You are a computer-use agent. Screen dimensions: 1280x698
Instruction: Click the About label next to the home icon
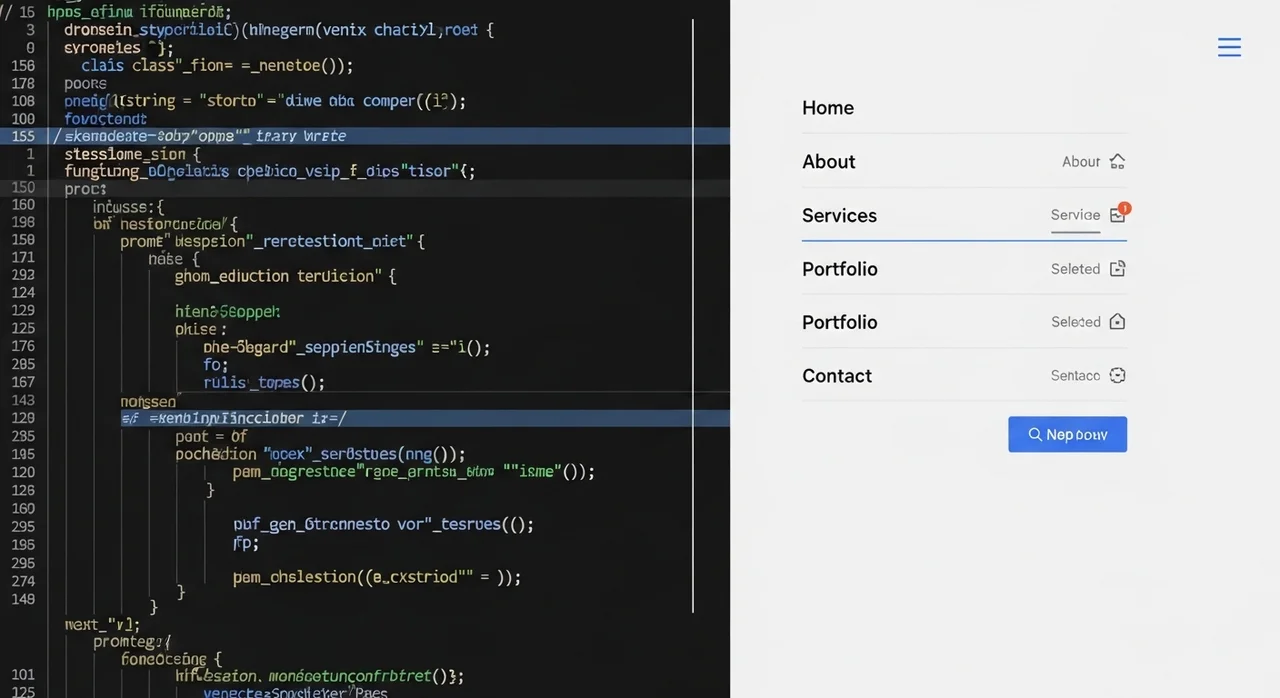(x=1081, y=161)
